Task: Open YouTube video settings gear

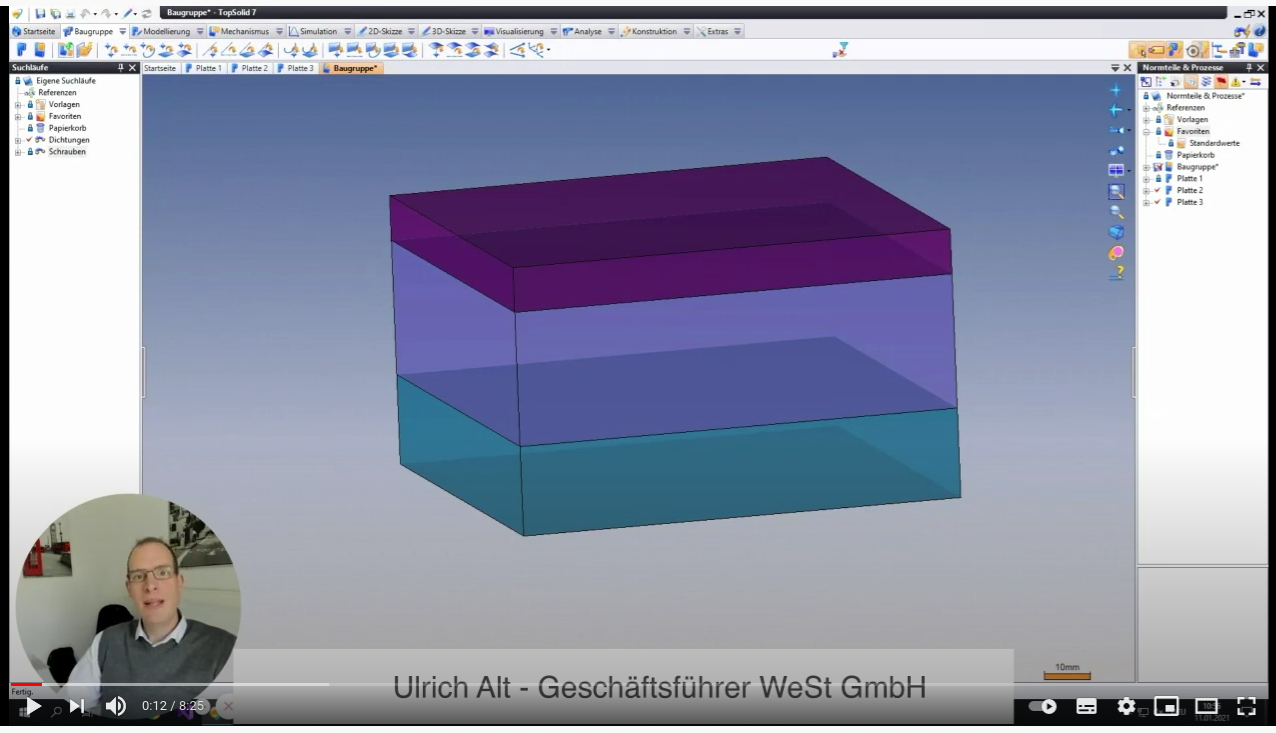Action: tap(1126, 706)
